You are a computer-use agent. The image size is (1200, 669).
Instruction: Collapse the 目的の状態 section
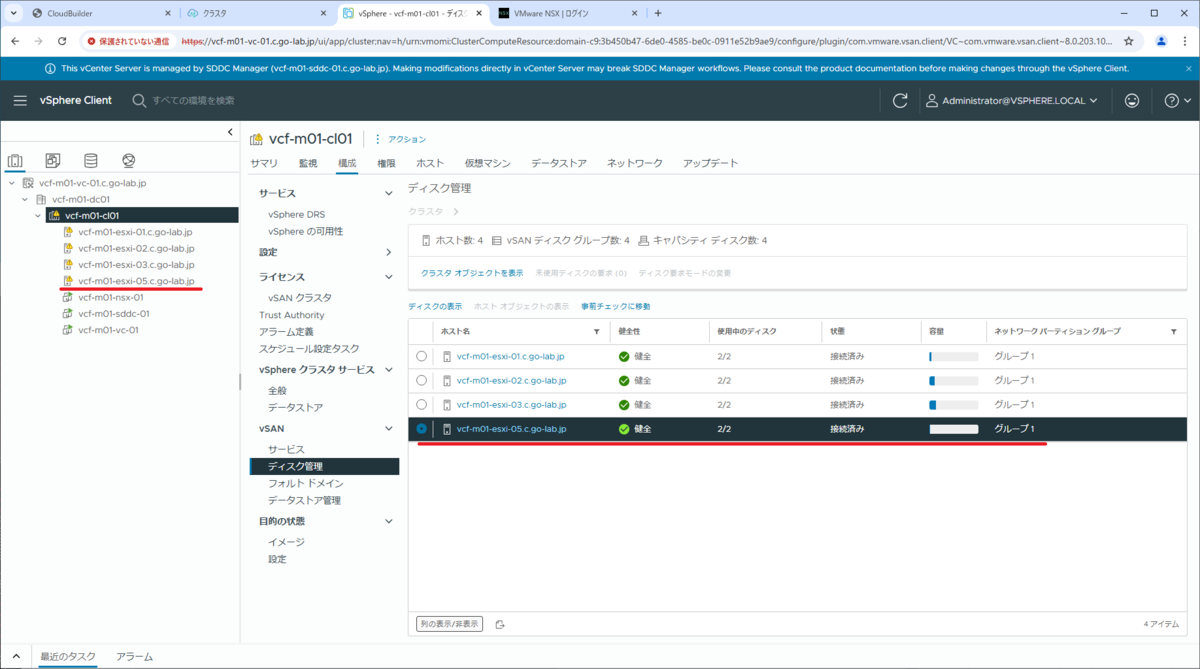pos(389,521)
